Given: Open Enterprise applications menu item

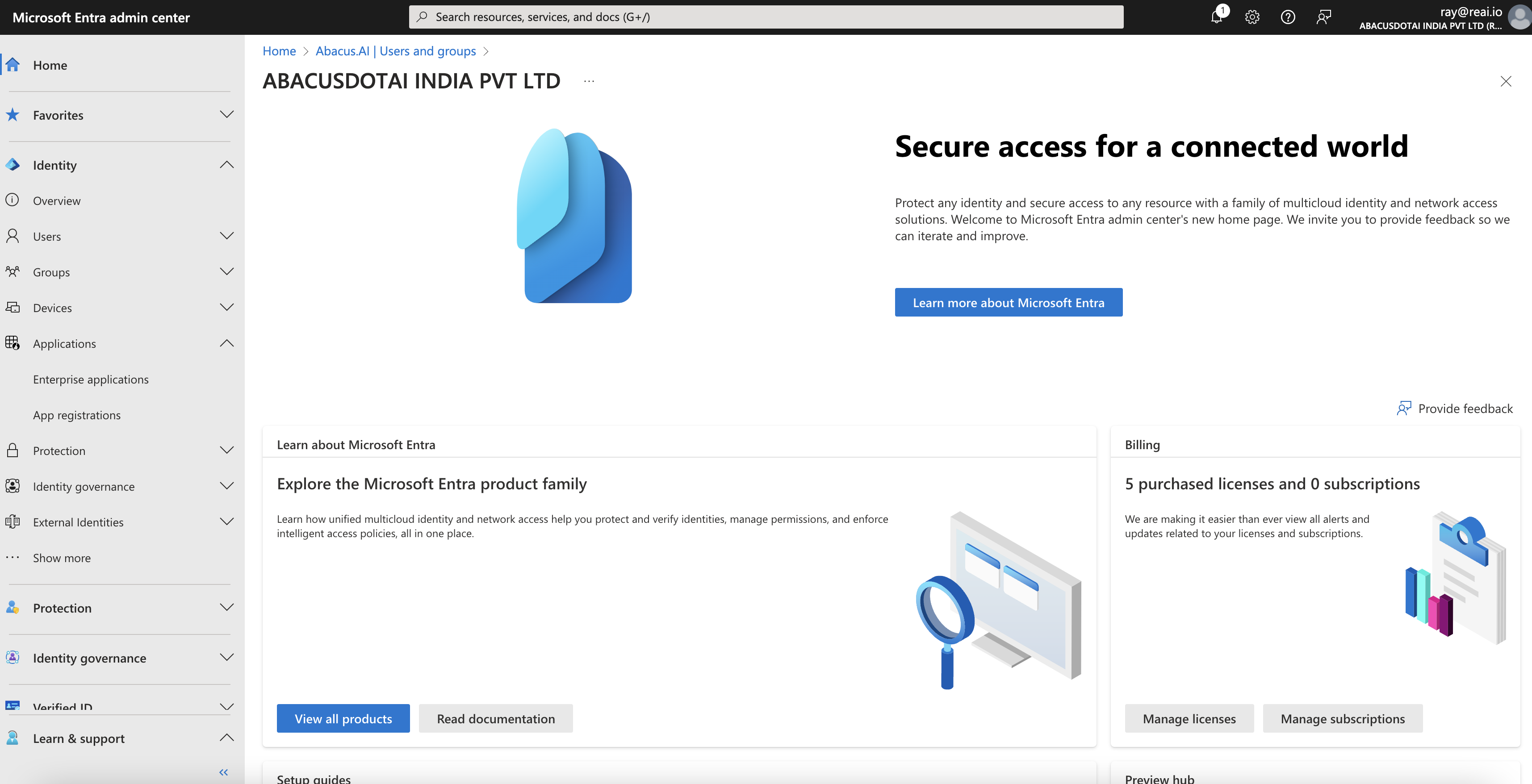Looking at the screenshot, I should [x=91, y=379].
